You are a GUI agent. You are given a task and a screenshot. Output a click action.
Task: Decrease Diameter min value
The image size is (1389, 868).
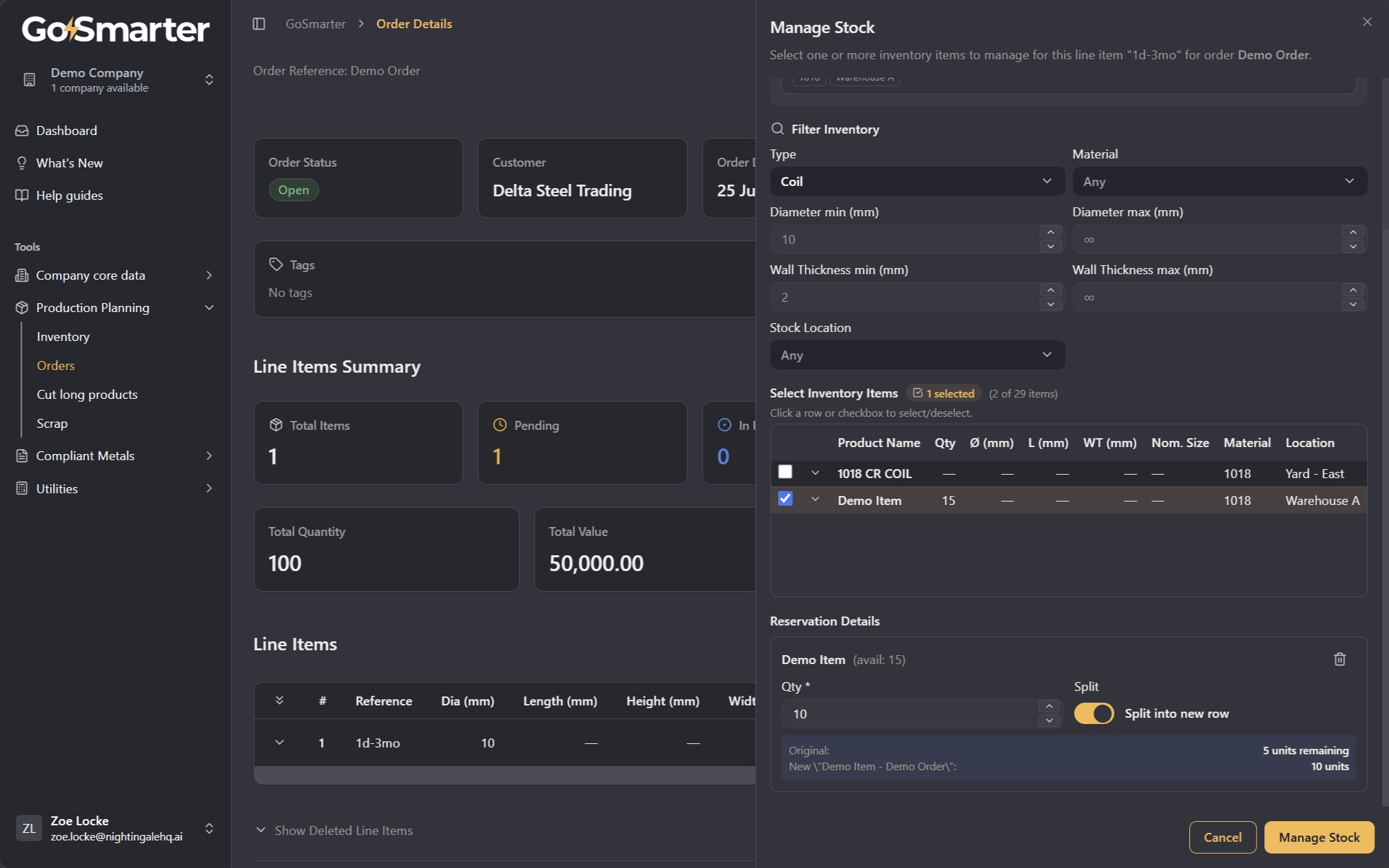tap(1051, 247)
